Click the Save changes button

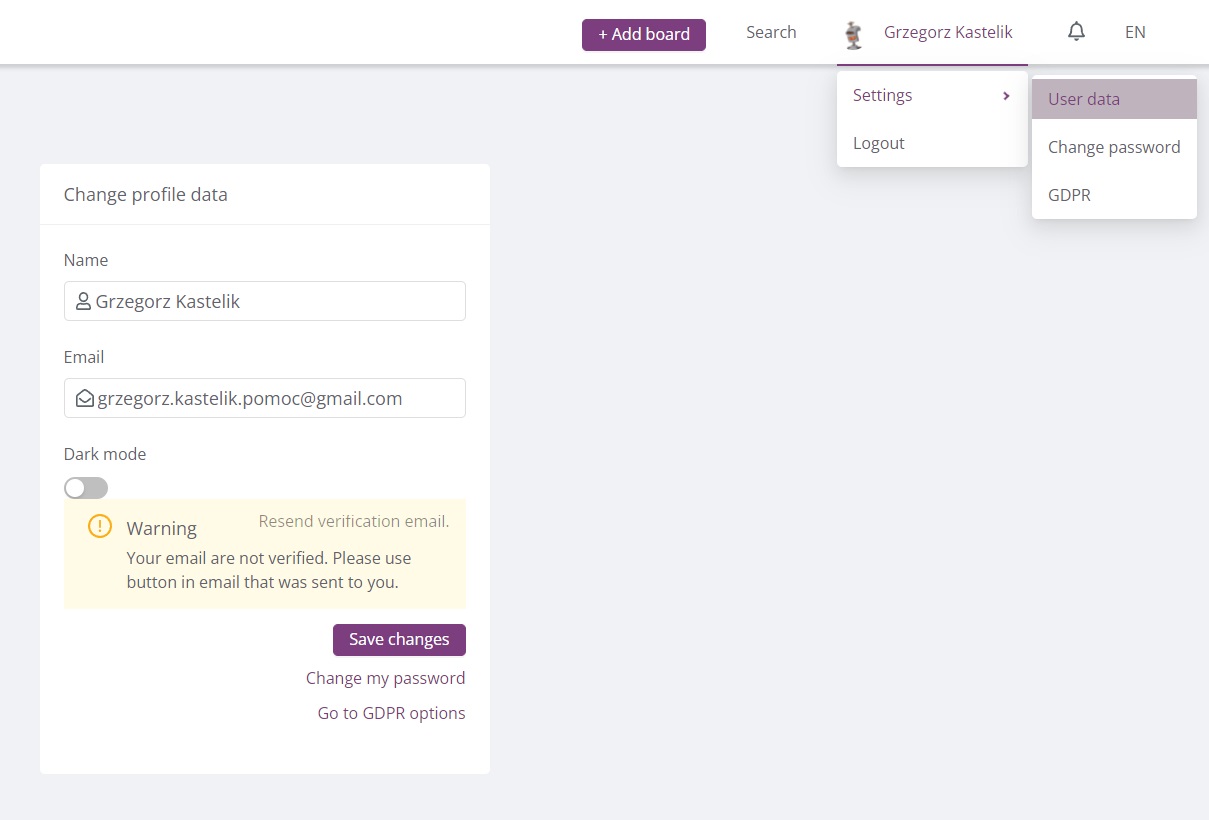coord(399,640)
